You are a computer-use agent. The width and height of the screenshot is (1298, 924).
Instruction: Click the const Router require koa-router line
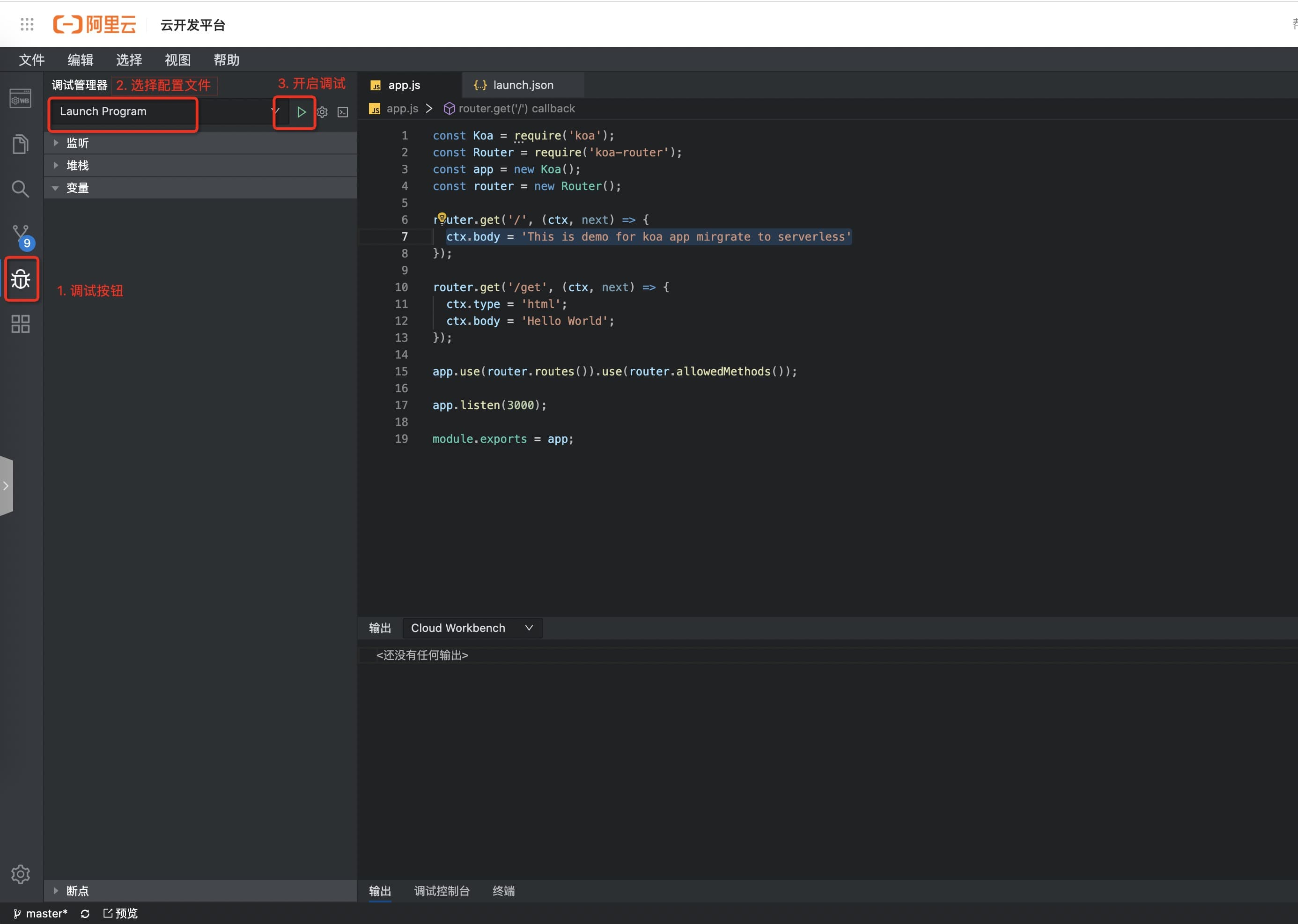pos(557,153)
